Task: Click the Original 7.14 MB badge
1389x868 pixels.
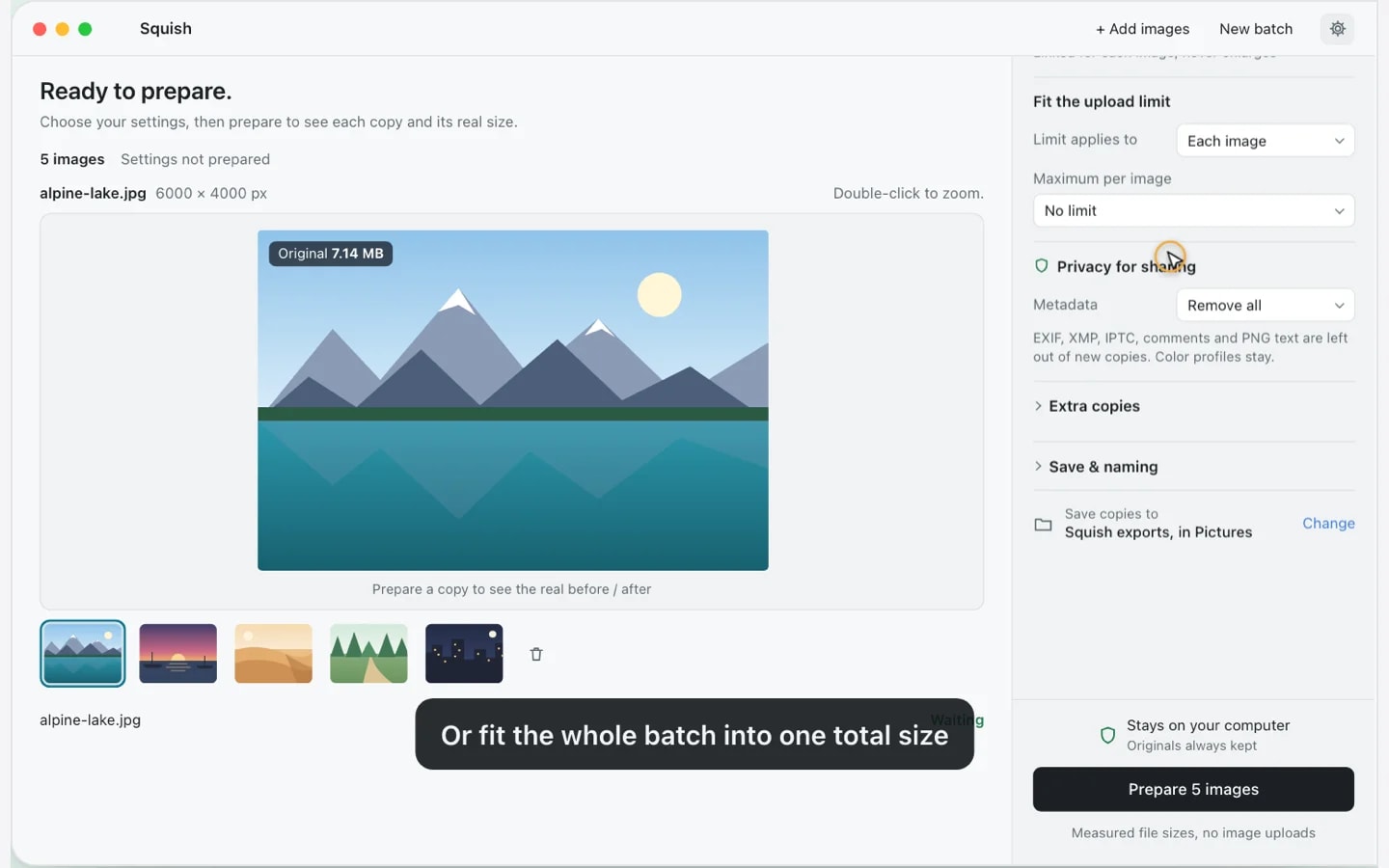Action: (x=331, y=254)
